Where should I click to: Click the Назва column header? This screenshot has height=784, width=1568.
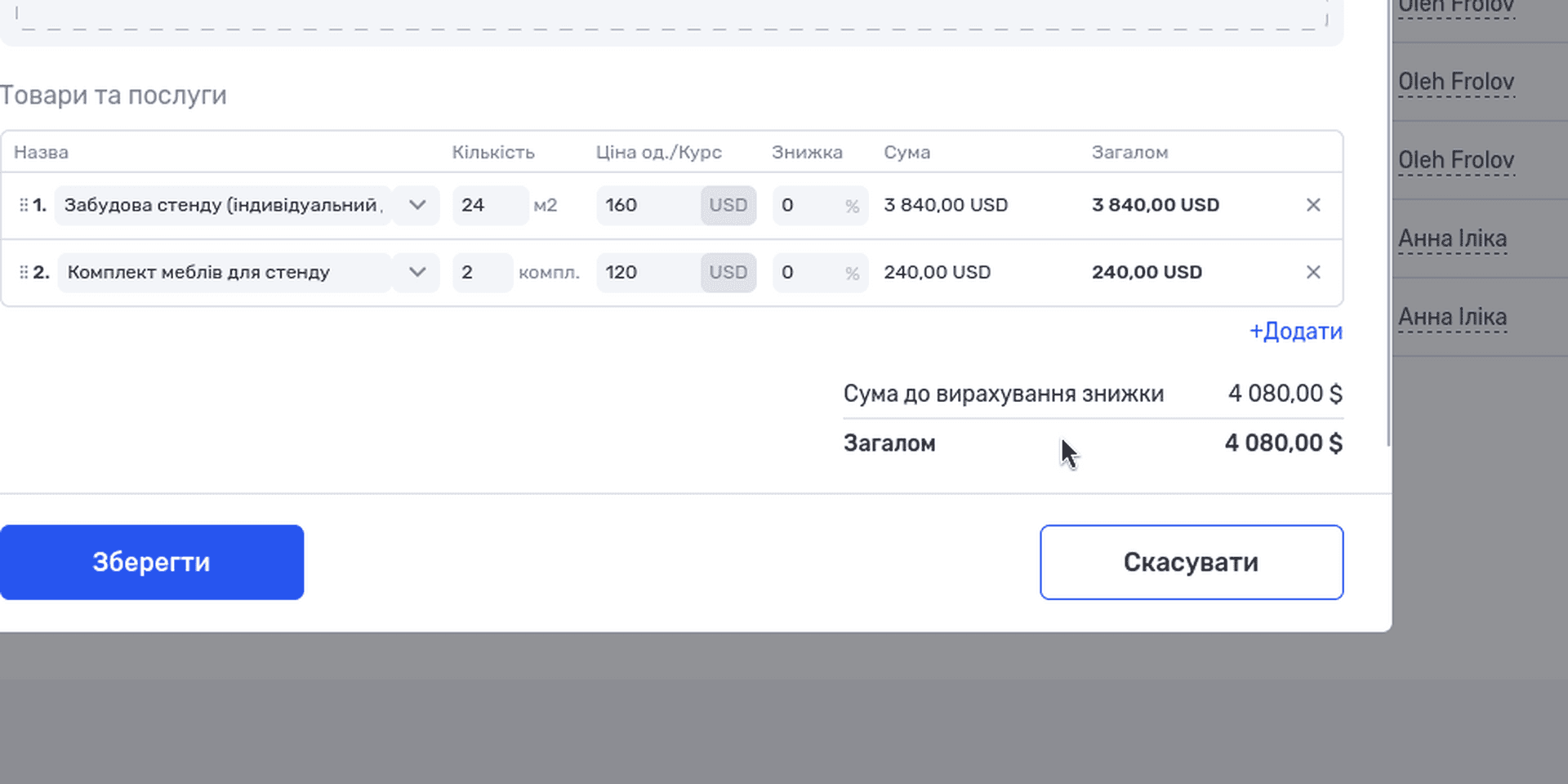[x=41, y=153]
